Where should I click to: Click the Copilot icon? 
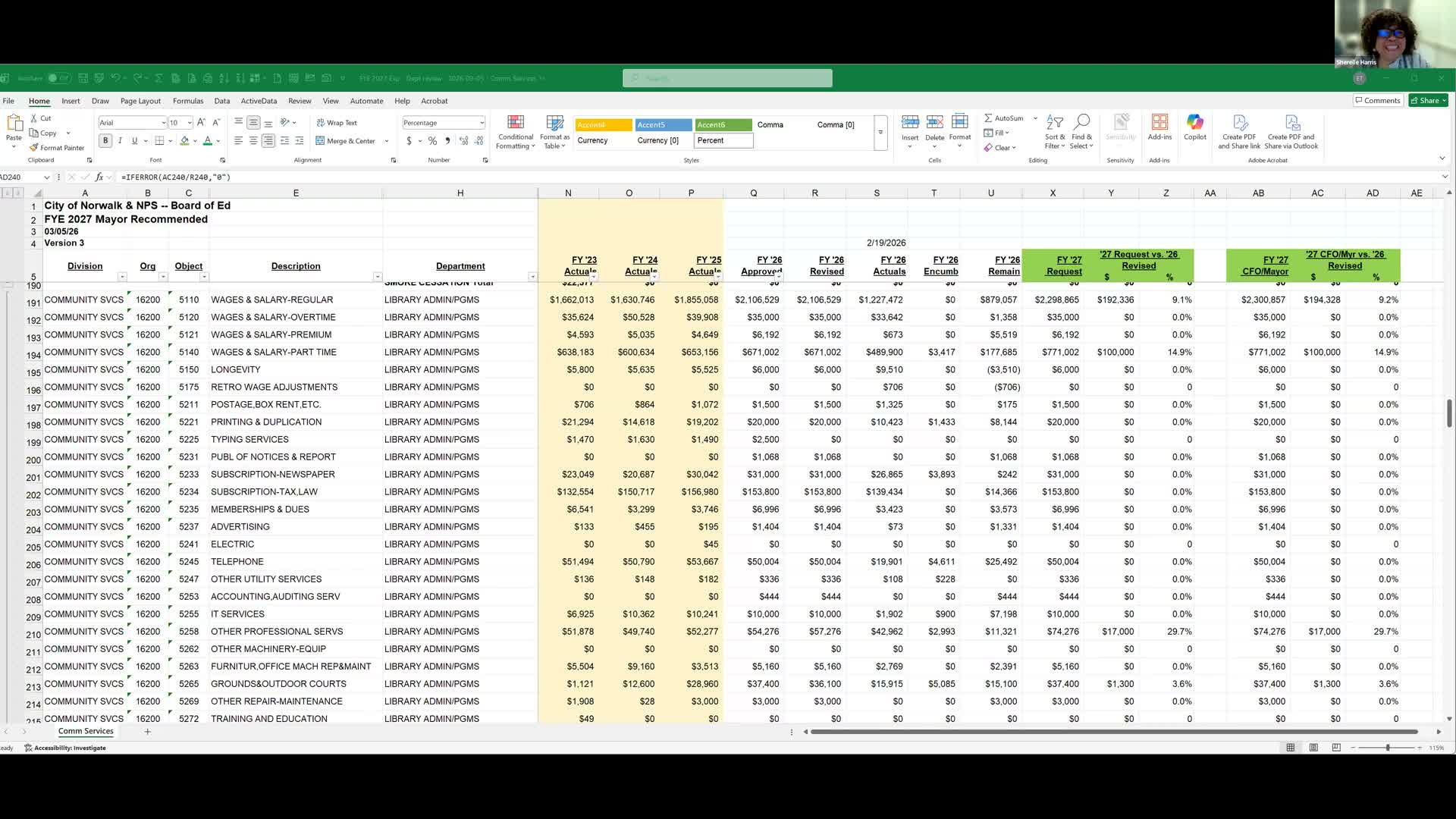[1194, 127]
